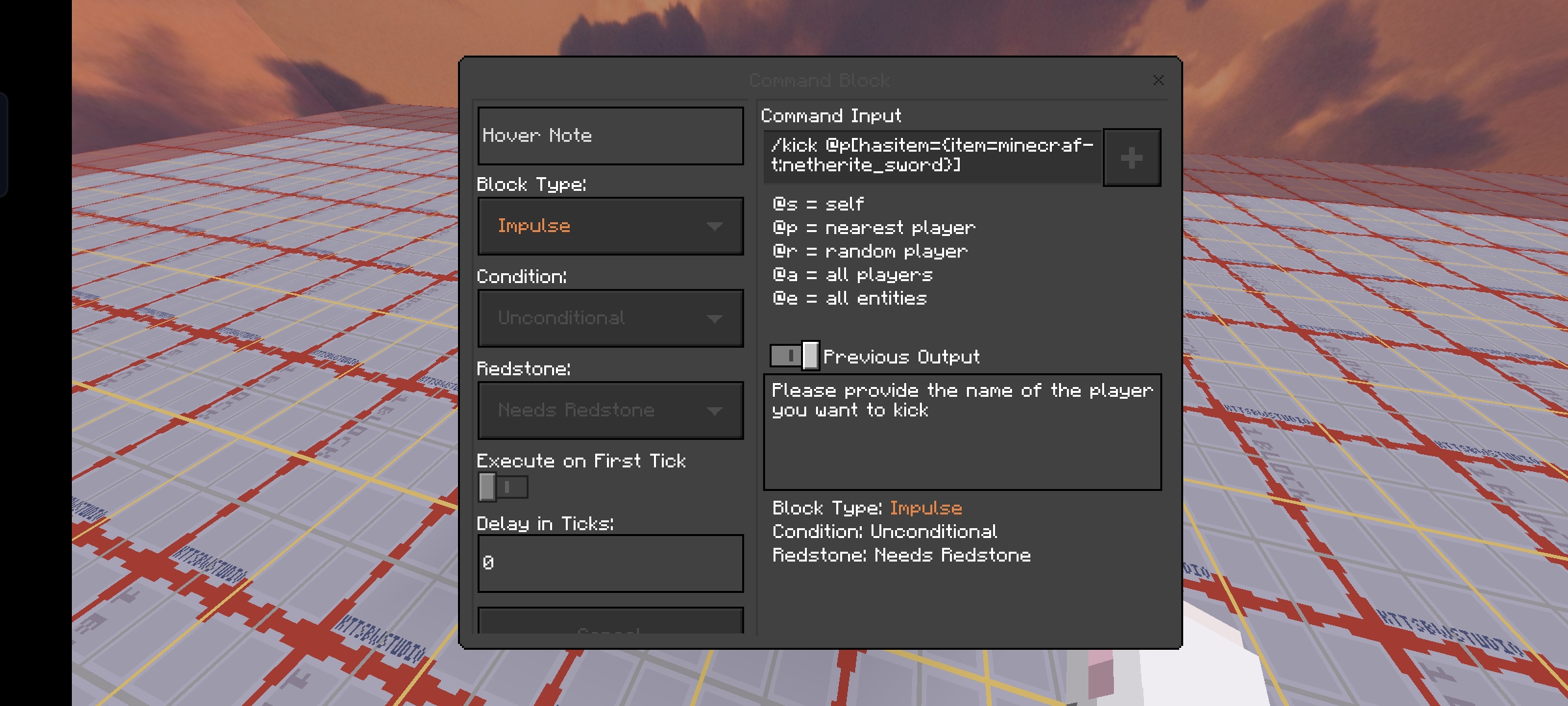Click the /kick command input box

point(932,156)
